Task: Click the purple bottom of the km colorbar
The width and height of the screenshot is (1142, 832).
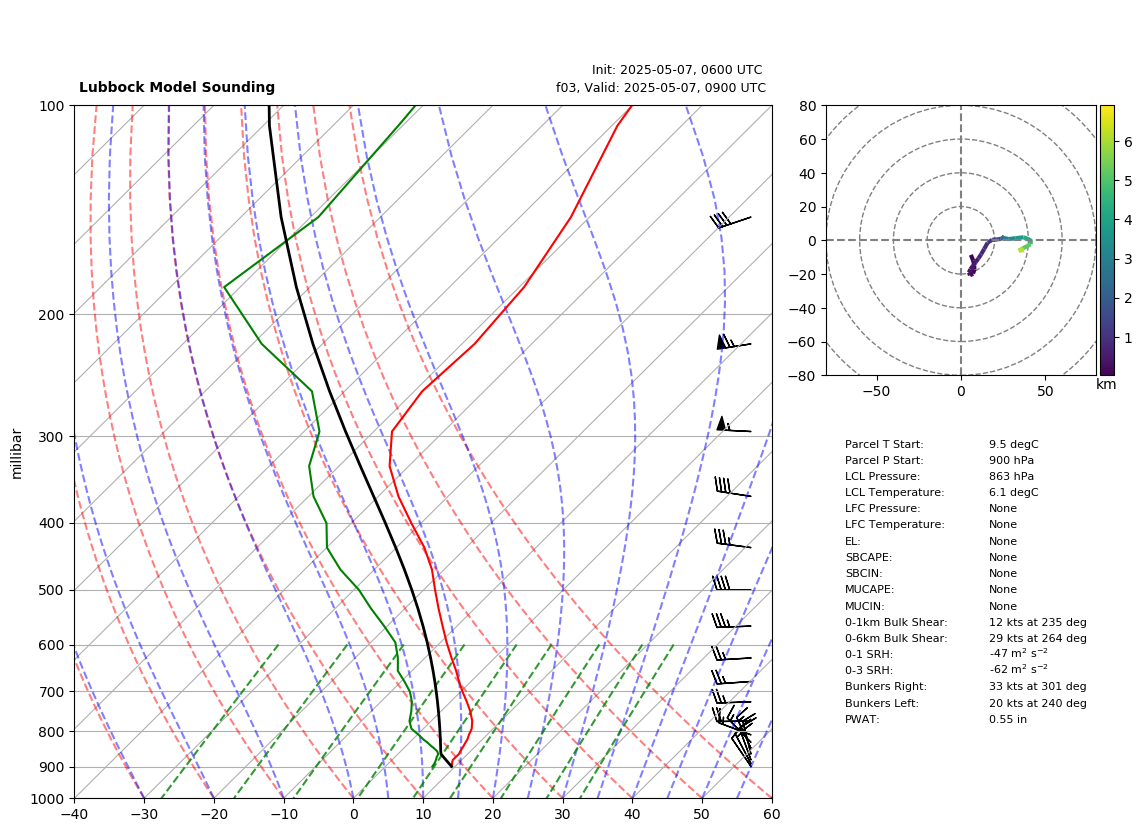Action: coord(1106,370)
